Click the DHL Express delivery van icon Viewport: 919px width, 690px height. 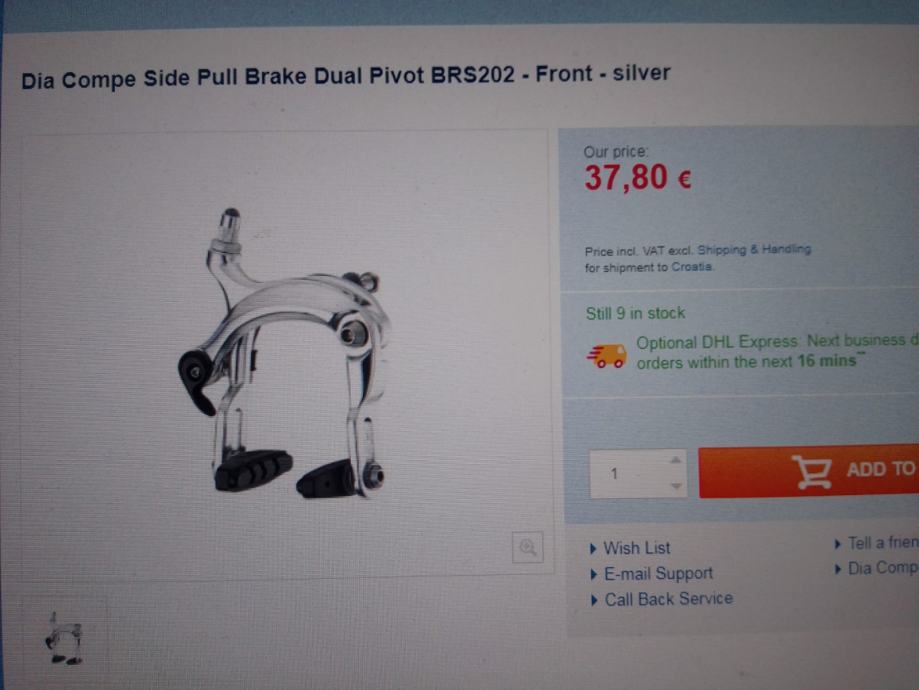pyautogui.click(x=607, y=356)
